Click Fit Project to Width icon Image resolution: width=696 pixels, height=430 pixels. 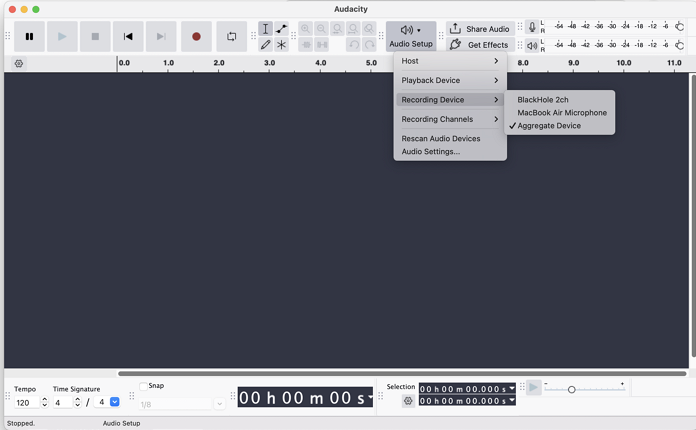353,29
